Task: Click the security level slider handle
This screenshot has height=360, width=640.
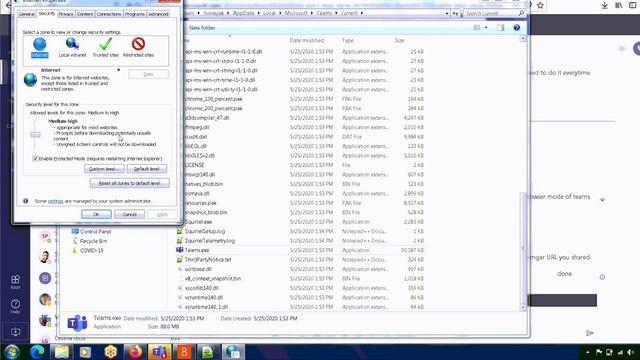Action: (36, 135)
